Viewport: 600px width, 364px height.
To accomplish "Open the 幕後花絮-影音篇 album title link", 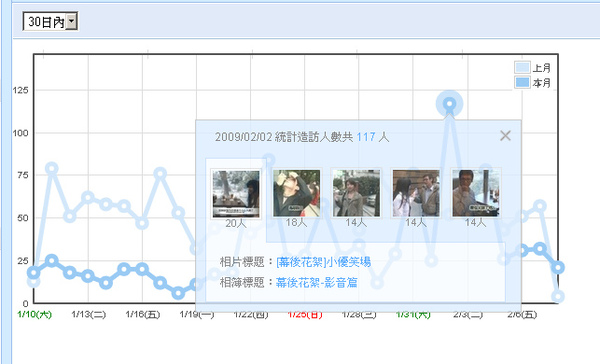I will click(x=316, y=282).
